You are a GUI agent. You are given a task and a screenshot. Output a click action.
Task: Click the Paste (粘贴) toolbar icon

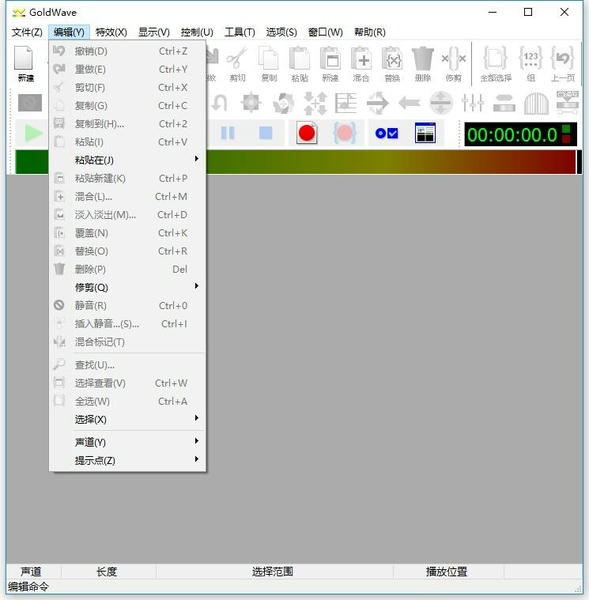pos(299,64)
